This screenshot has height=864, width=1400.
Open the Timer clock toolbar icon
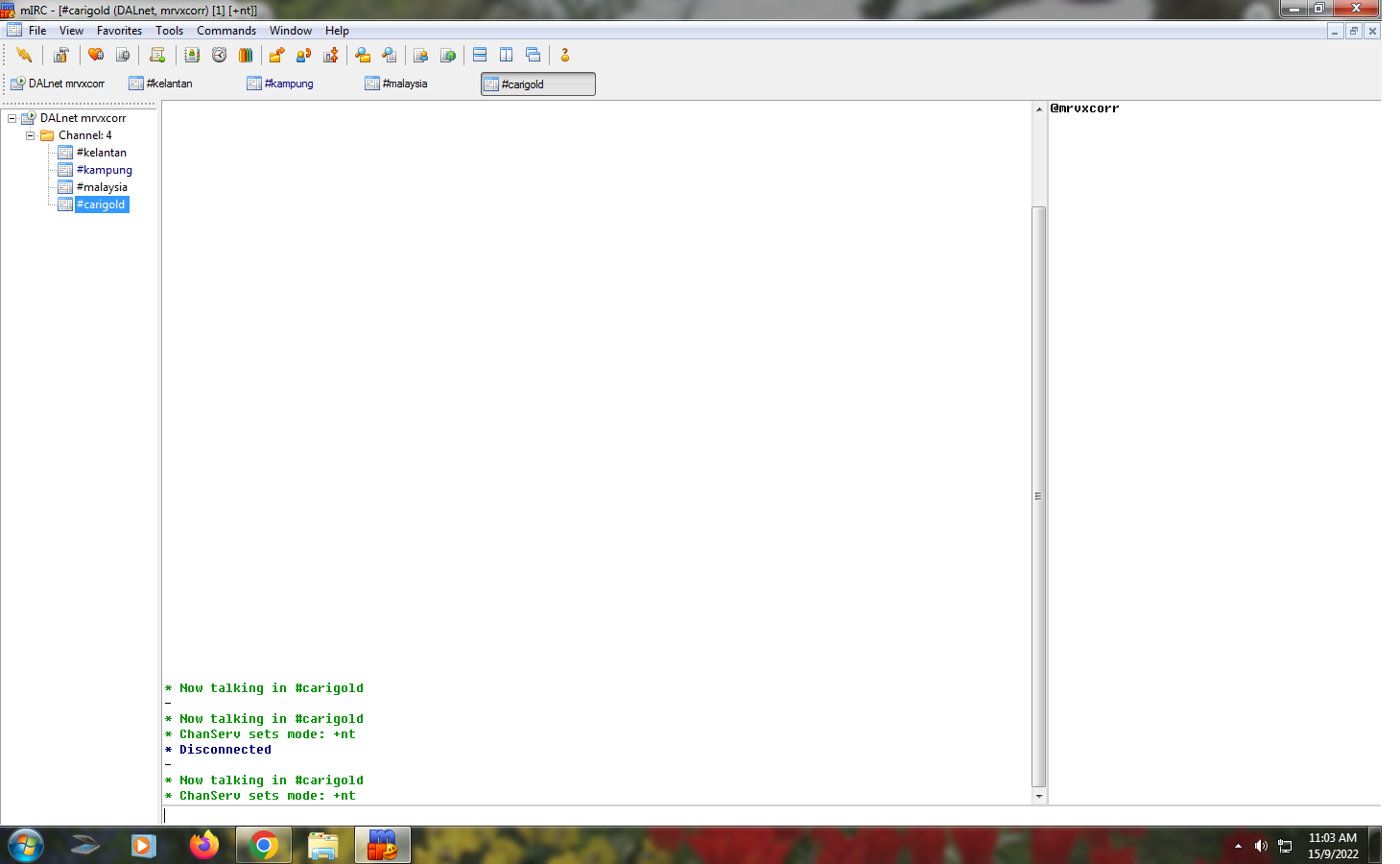coord(219,55)
